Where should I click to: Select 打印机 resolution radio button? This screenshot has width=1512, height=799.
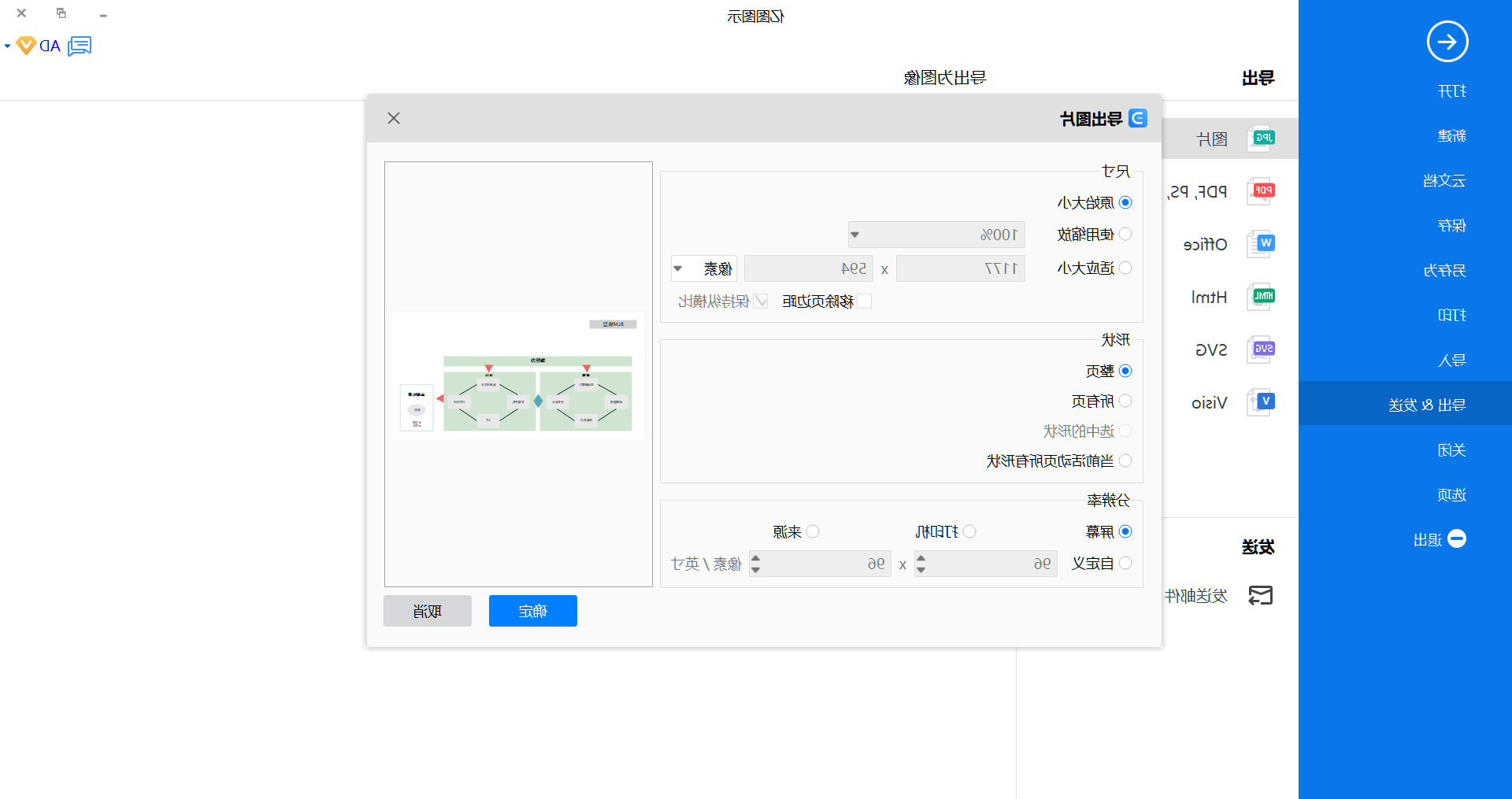[x=969, y=531]
